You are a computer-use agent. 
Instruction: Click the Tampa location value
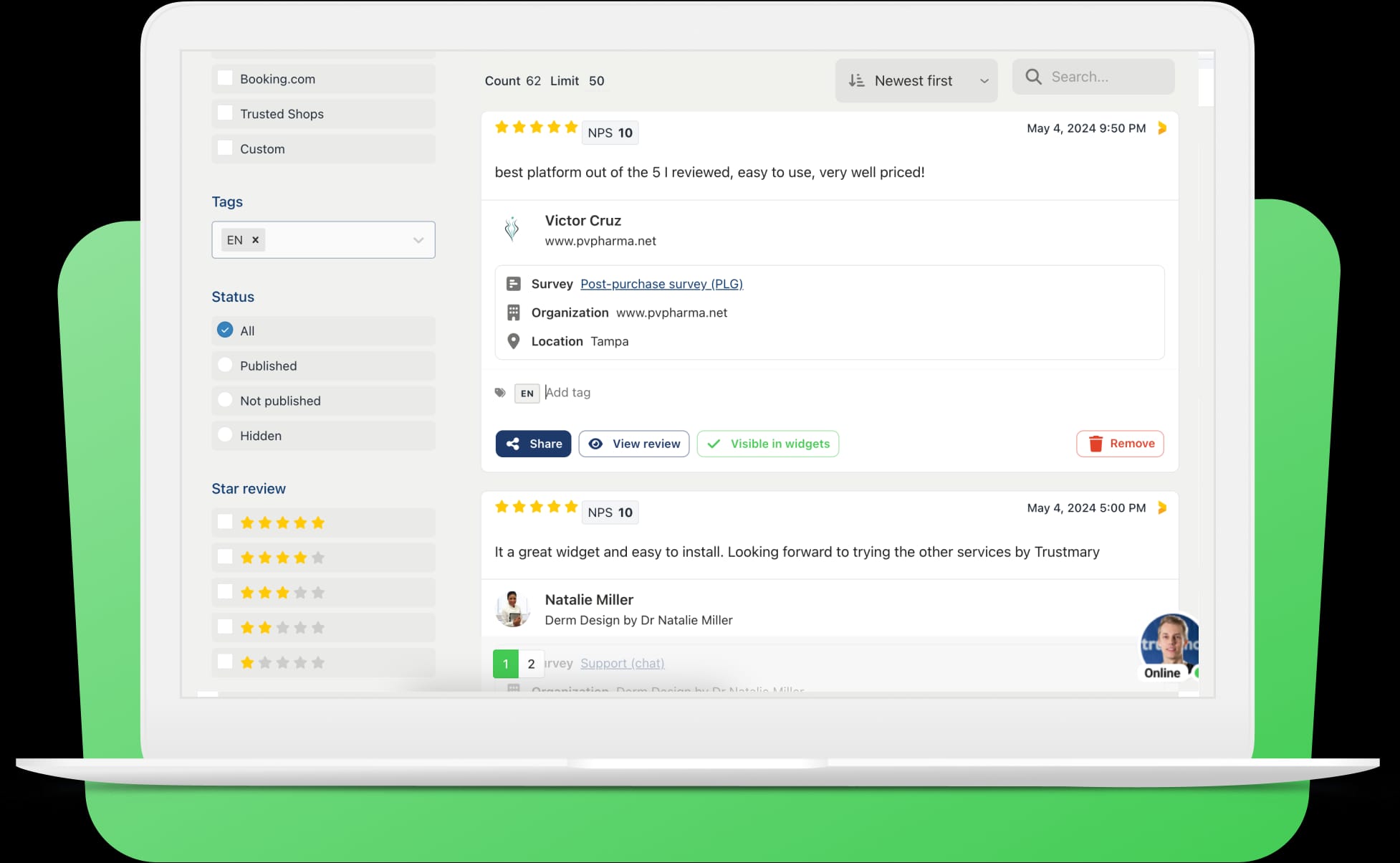coord(610,341)
